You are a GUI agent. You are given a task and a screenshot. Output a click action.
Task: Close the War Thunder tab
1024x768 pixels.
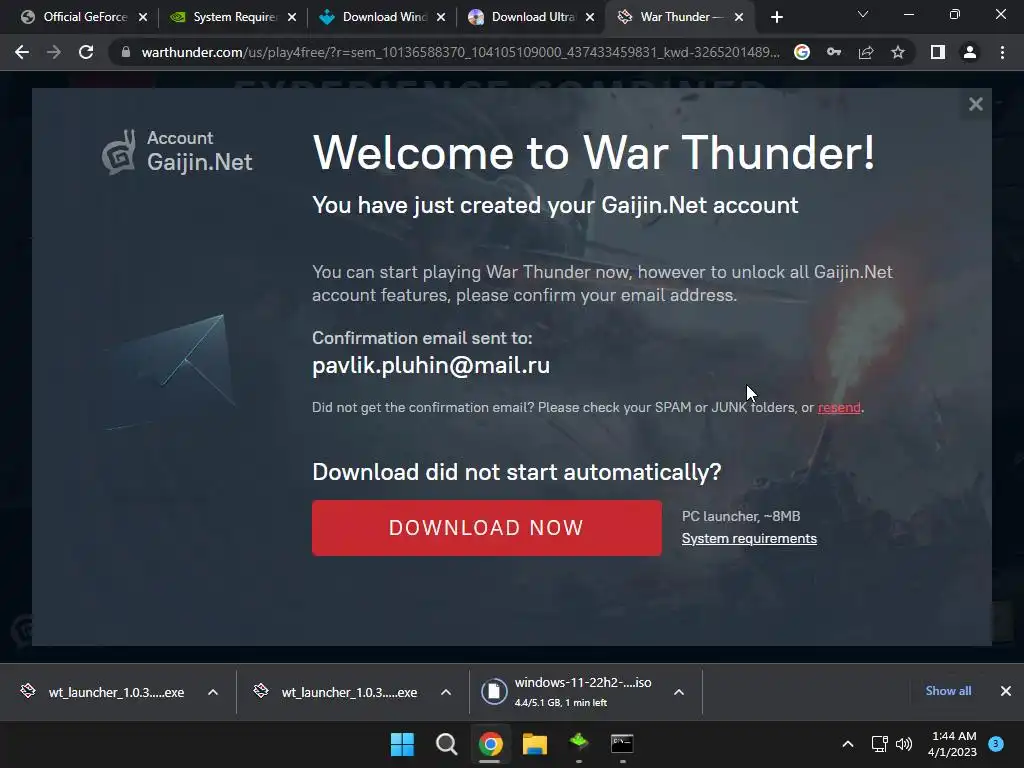(x=739, y=17)
